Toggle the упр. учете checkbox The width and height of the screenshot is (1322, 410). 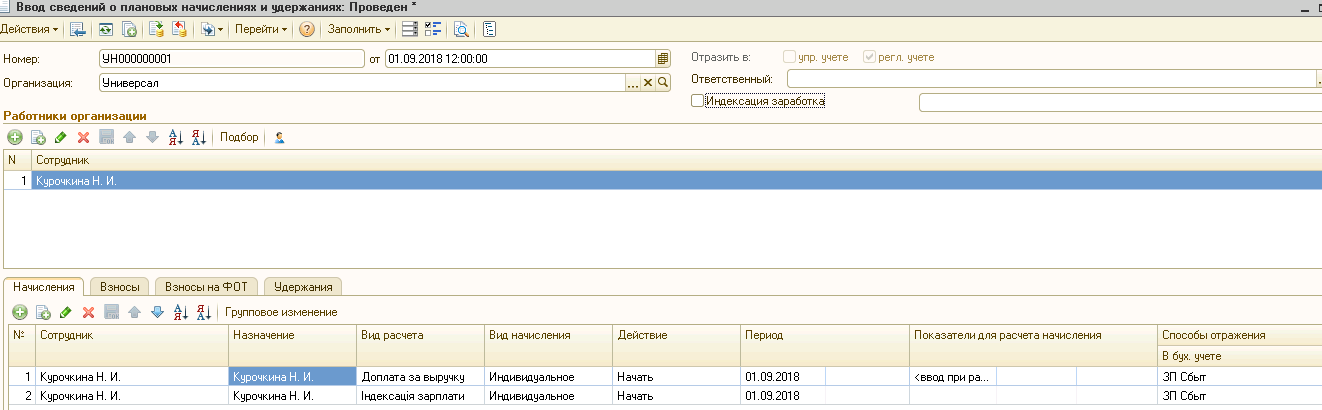click(x=790, y=57)
